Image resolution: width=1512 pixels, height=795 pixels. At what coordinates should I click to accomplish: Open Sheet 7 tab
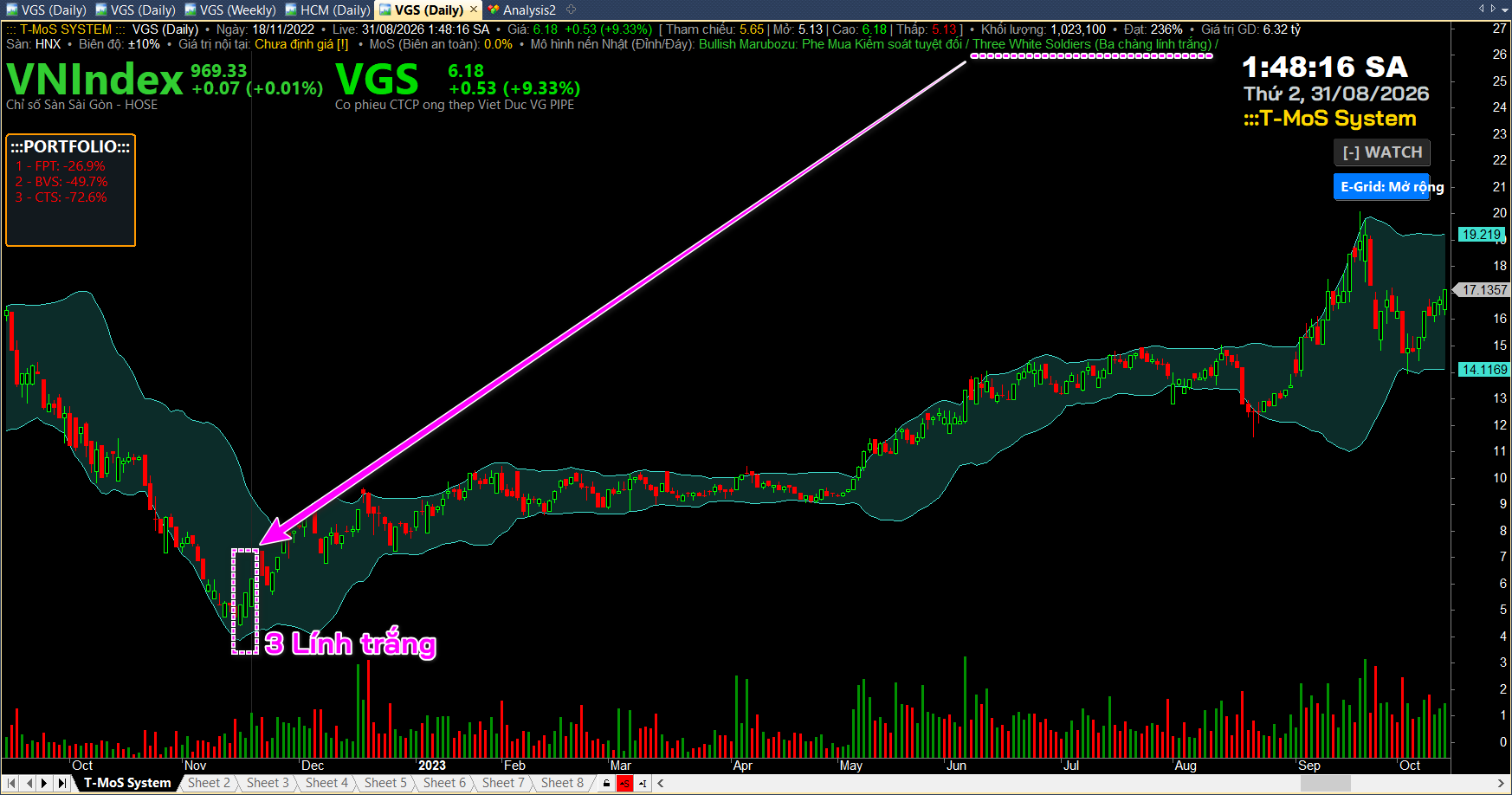pos(503,783)
